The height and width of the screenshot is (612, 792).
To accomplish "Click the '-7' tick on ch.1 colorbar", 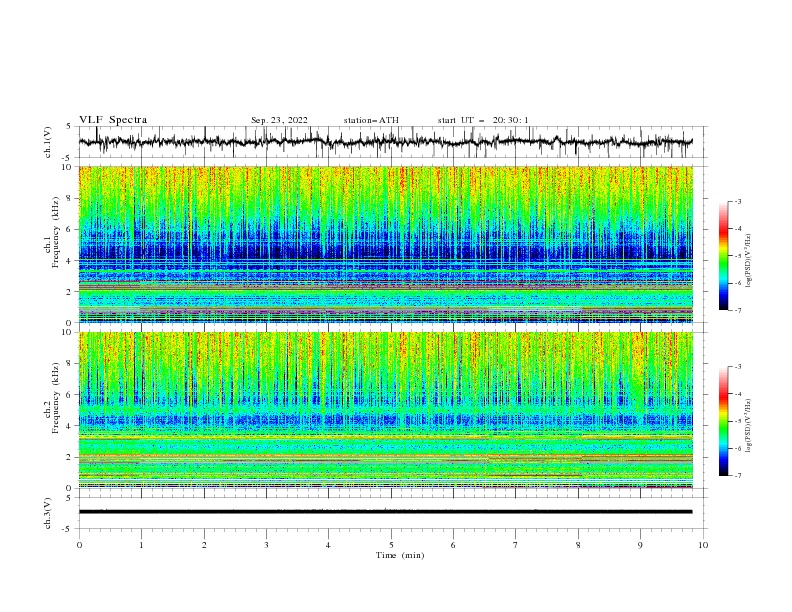I will [738, 310].
